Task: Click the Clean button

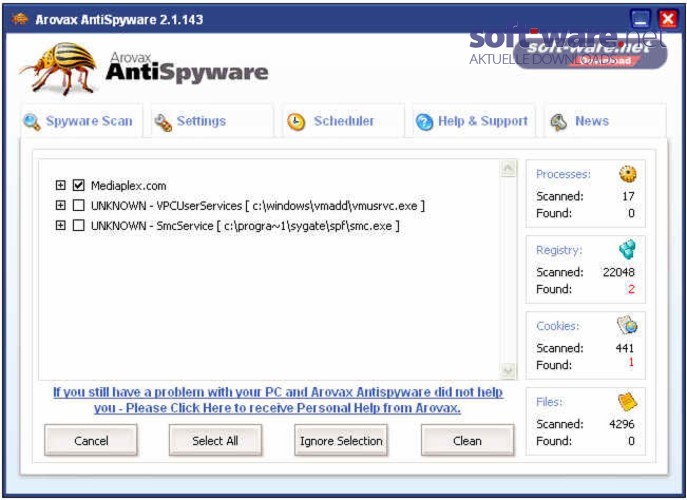Action: coord(467,440)
